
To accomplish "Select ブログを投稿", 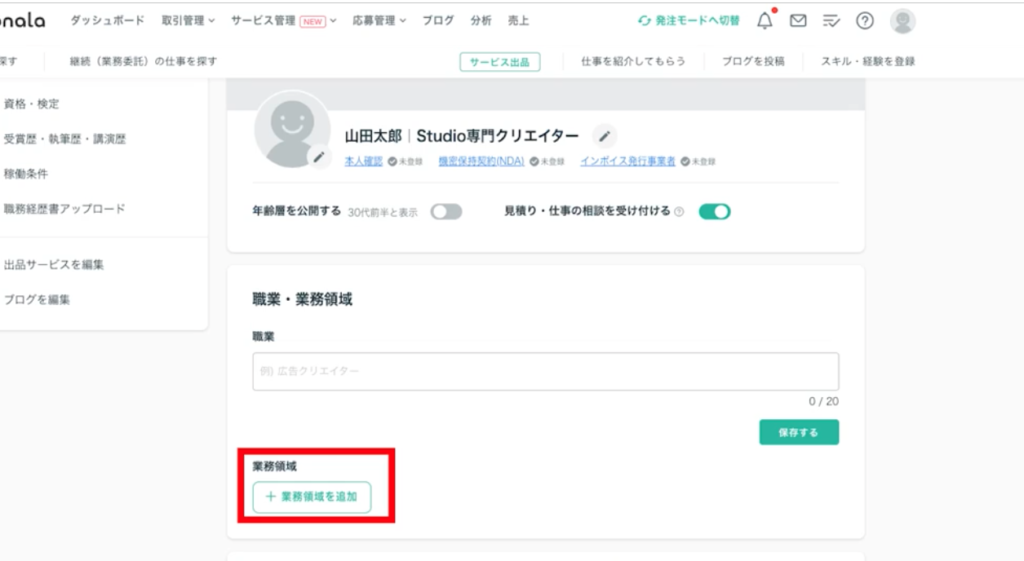I will [x=753, y=61].
